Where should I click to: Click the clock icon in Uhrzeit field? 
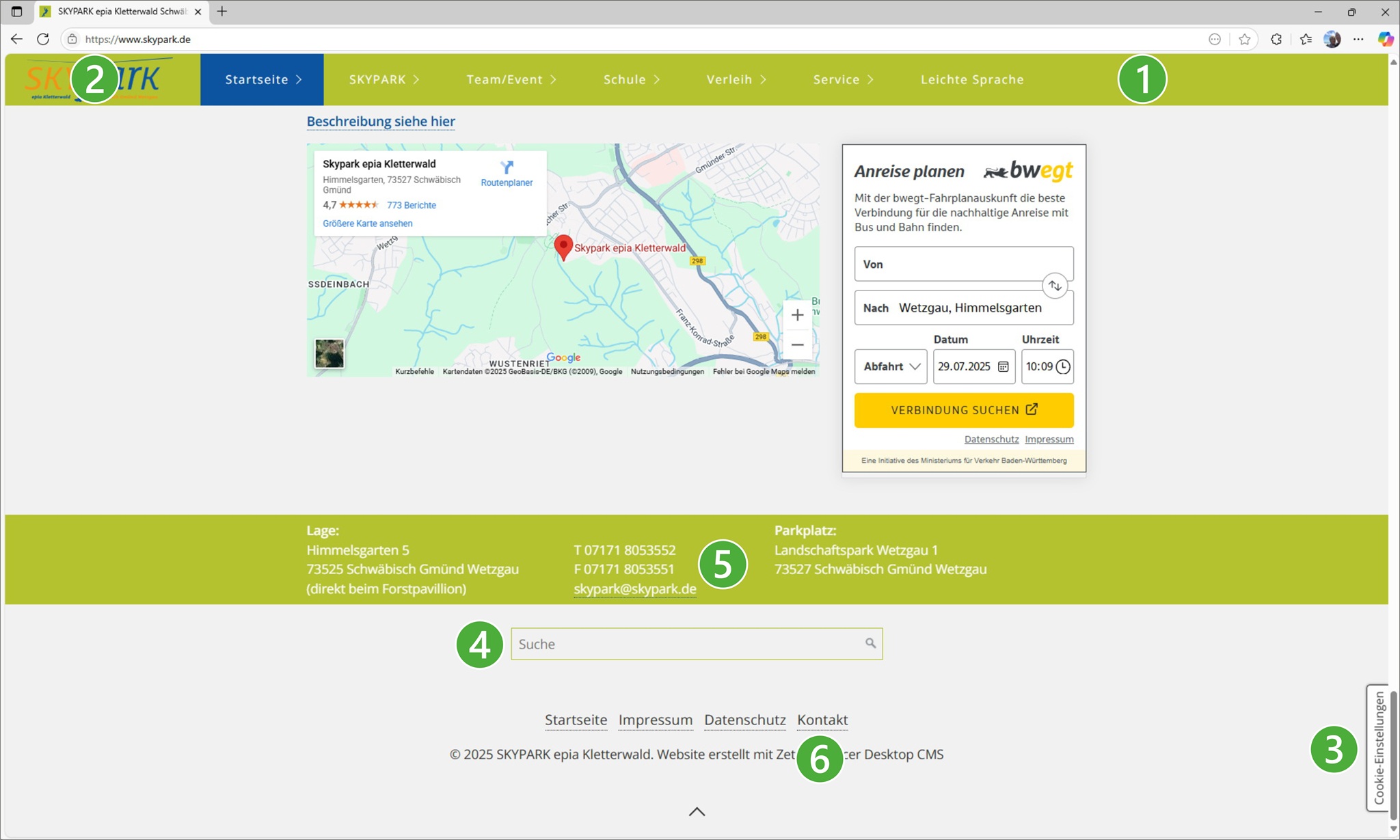click(x=1063, y=366)
